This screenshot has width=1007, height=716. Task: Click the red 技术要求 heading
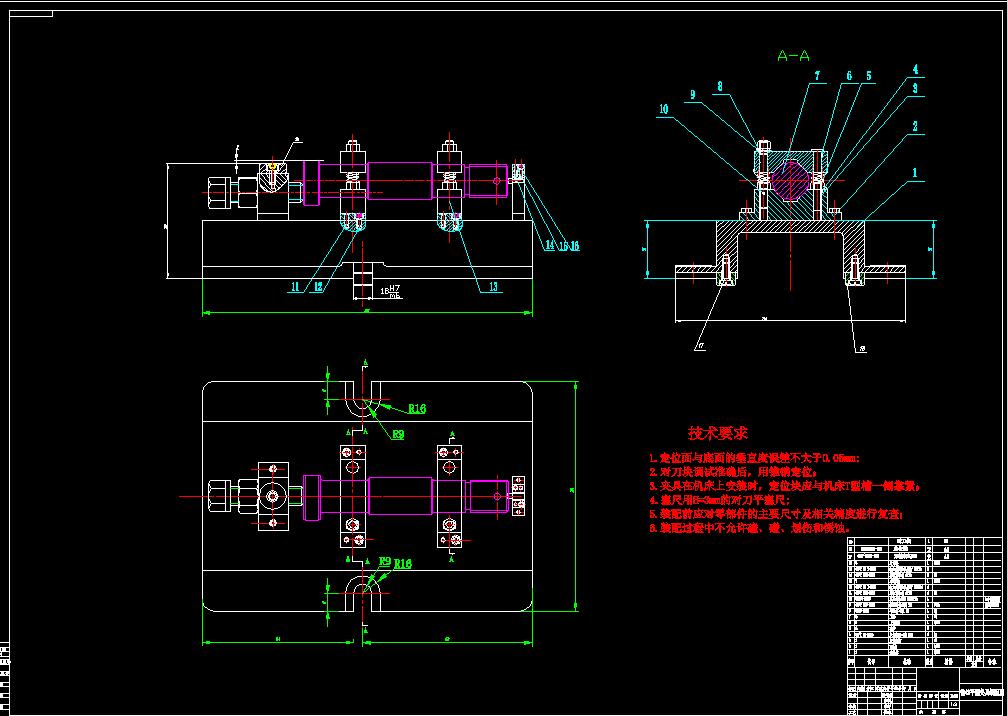[x=717, y=433]
